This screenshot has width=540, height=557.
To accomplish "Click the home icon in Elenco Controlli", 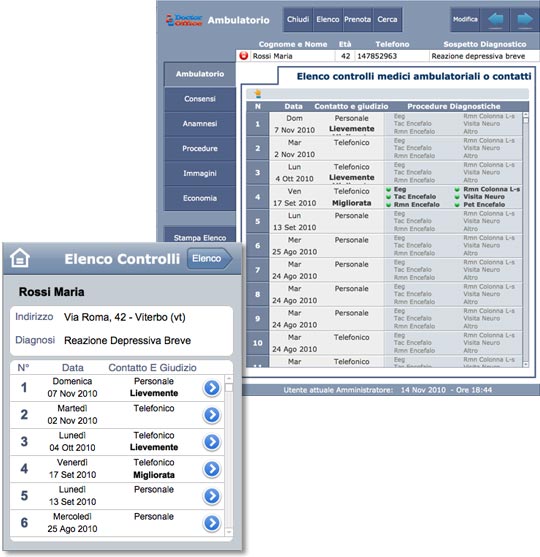I will click(20, 258).
